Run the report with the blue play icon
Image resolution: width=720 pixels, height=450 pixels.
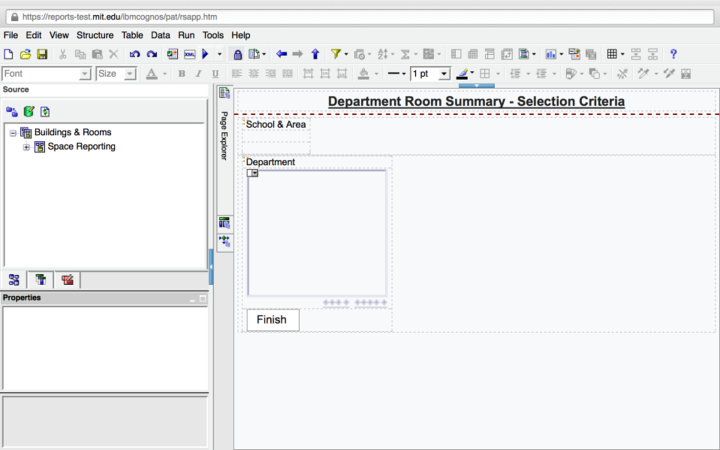pyautogui.click(x=205, y=54)
